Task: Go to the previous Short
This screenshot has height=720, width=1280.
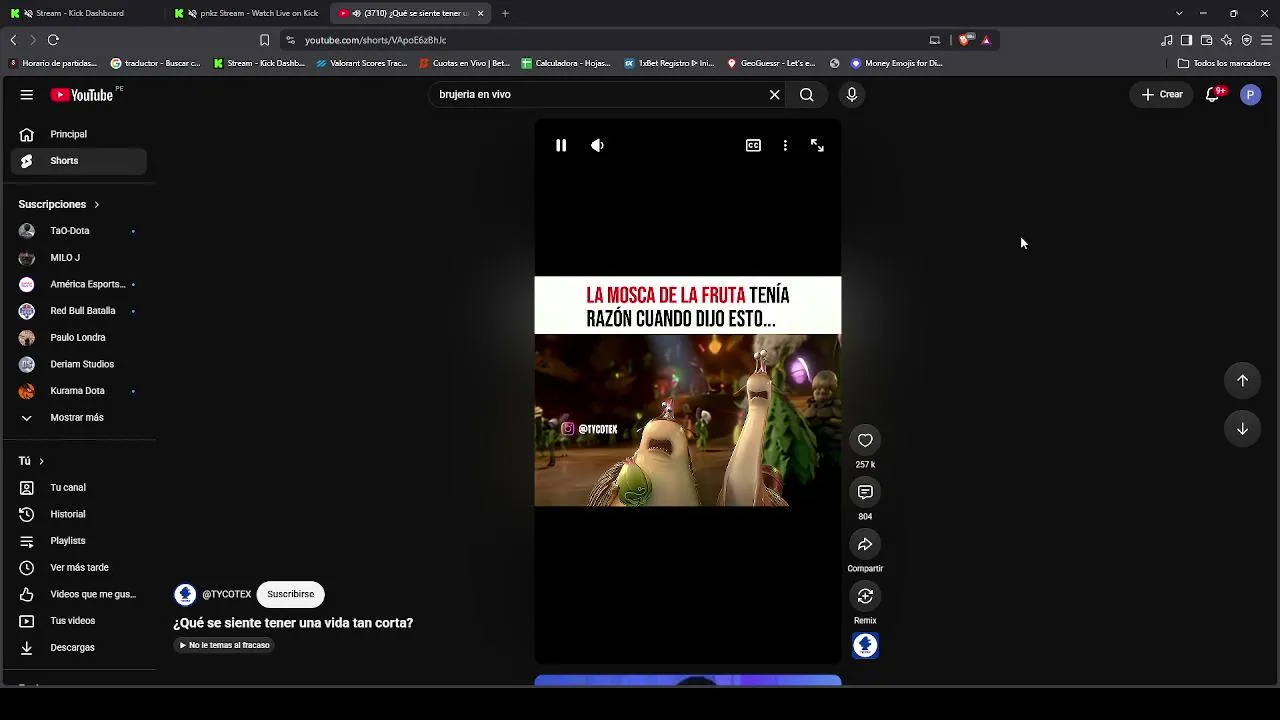Action: 1242,380
